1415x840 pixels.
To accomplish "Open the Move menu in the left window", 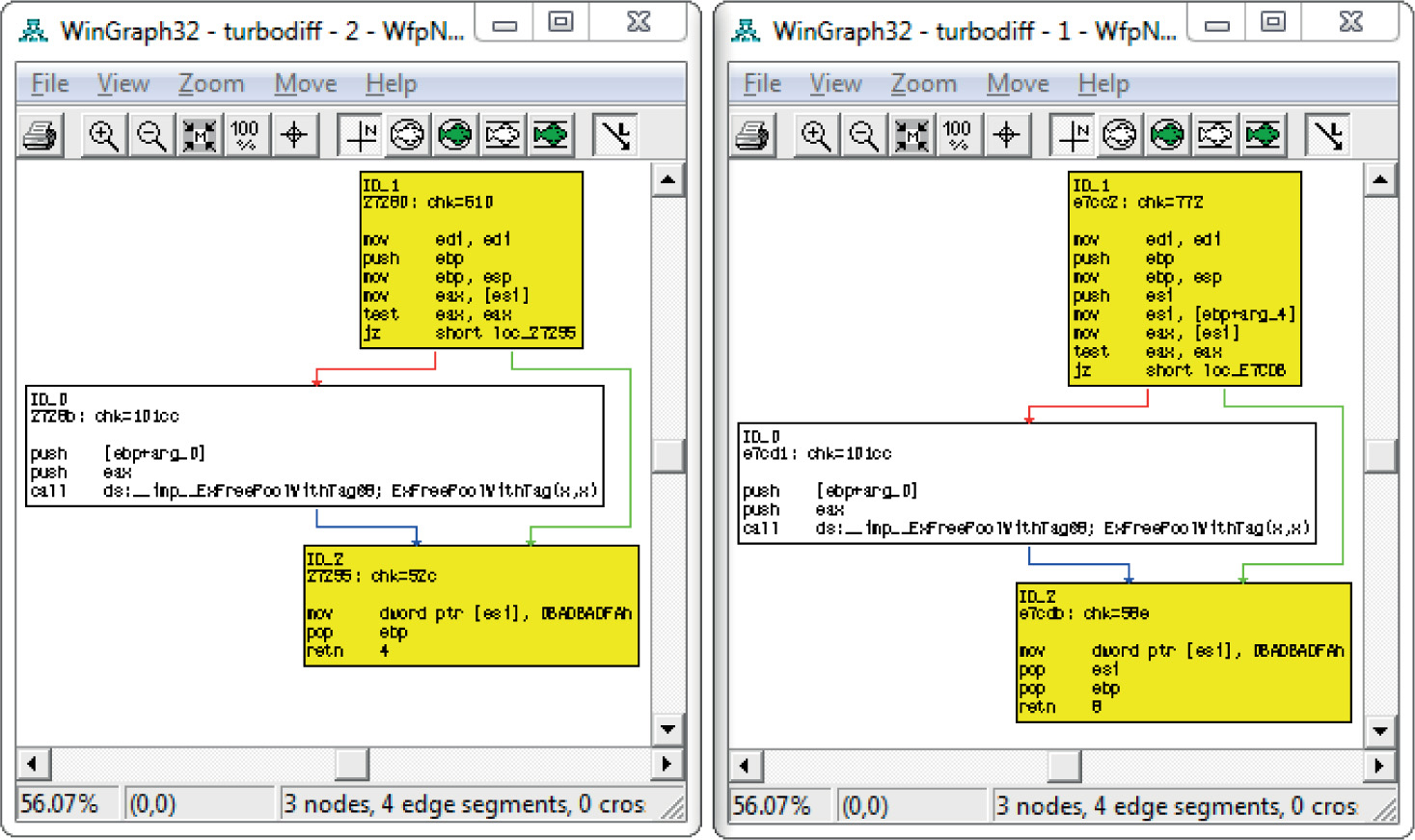I will point(305,84).
